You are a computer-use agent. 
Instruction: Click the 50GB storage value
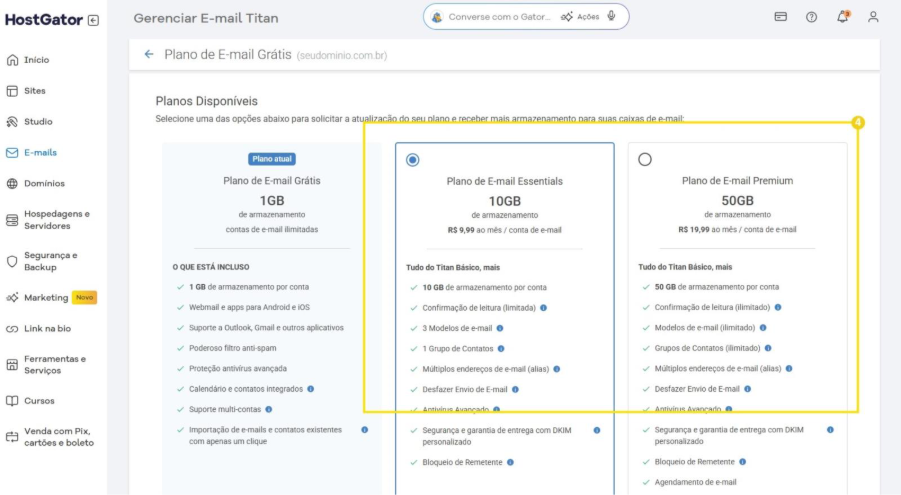coord(737,201)
